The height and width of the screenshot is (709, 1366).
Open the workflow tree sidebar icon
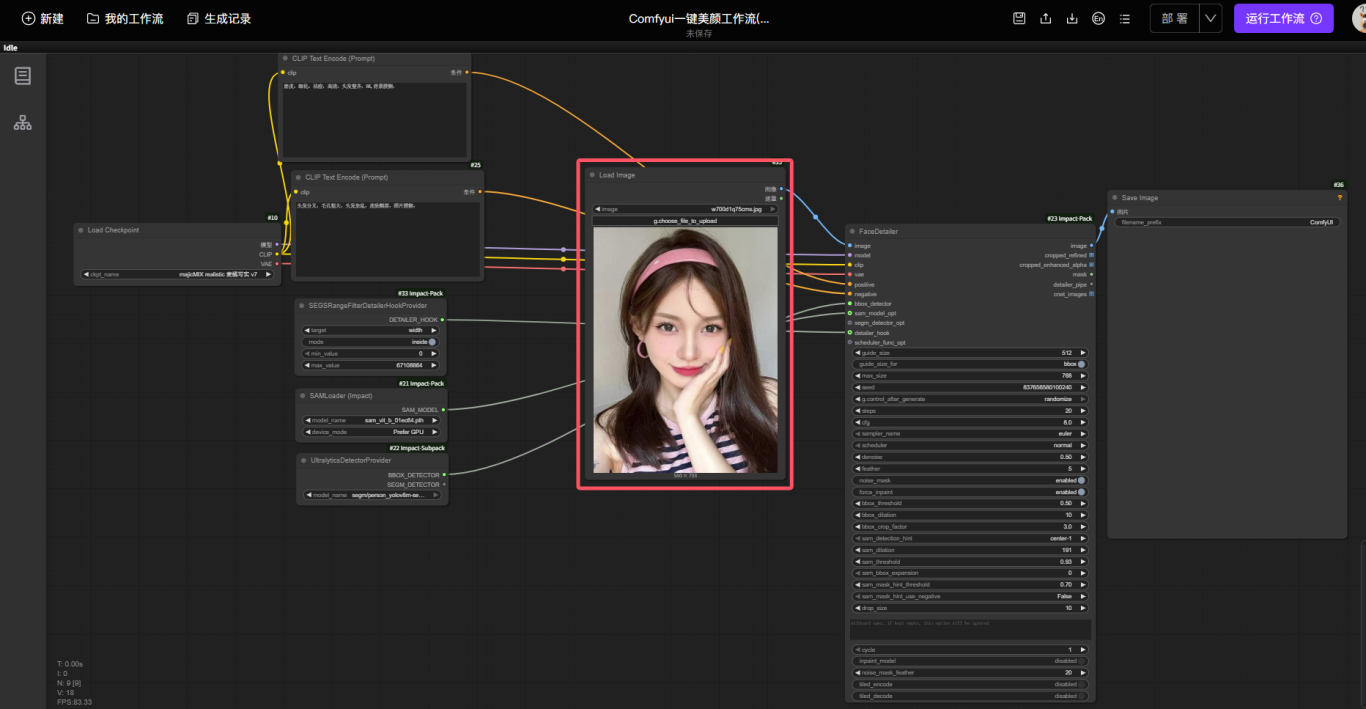pyautogui.click(x=23, y=122)
